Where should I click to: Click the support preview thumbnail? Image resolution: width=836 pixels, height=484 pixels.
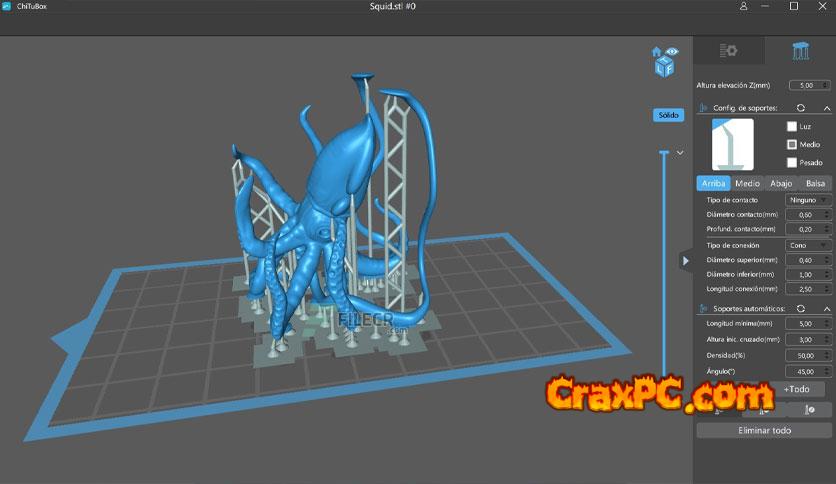pyautogui.click(x=733, y=144)
